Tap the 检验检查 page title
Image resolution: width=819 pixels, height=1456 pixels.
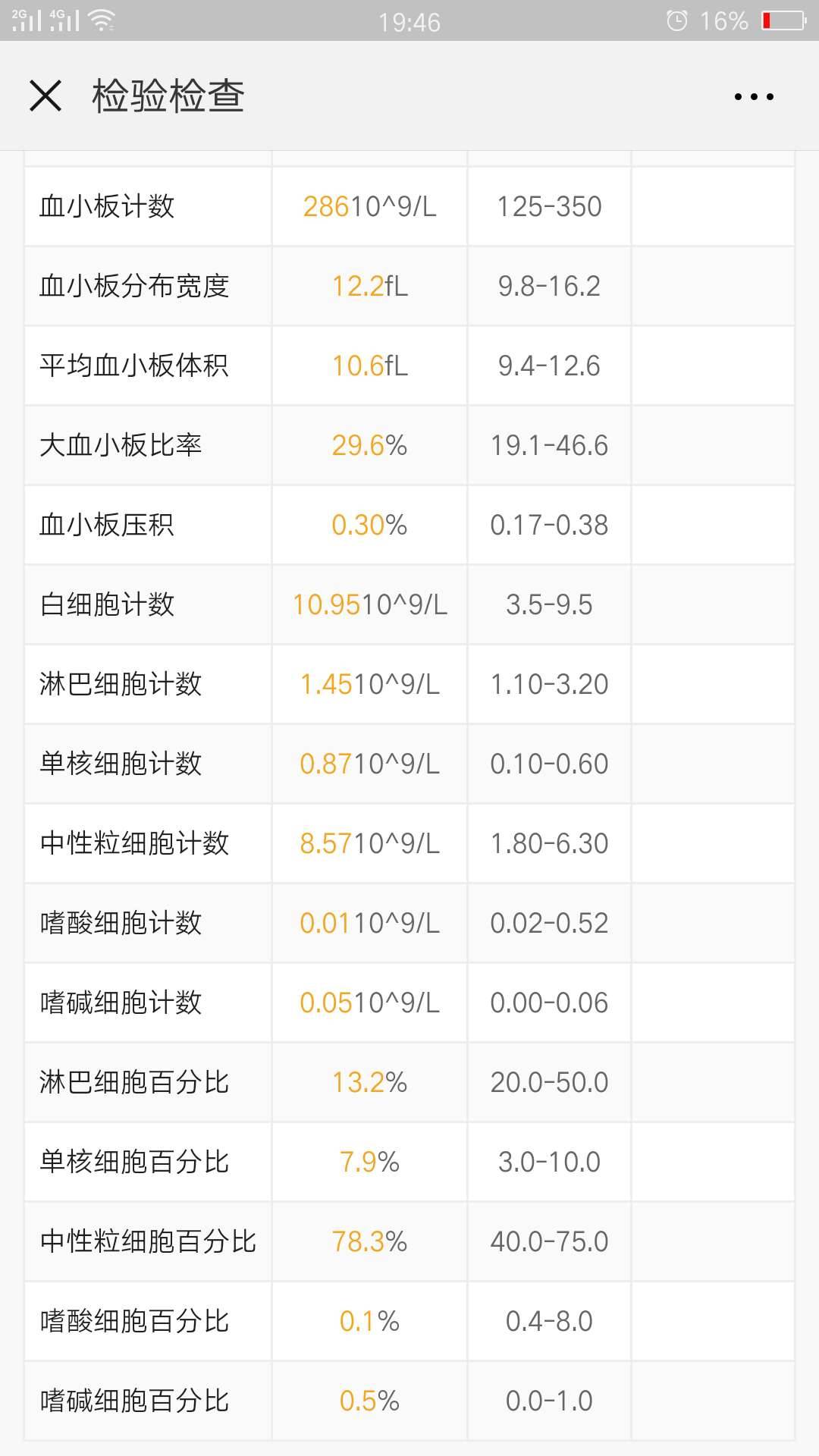click(167, 97)
